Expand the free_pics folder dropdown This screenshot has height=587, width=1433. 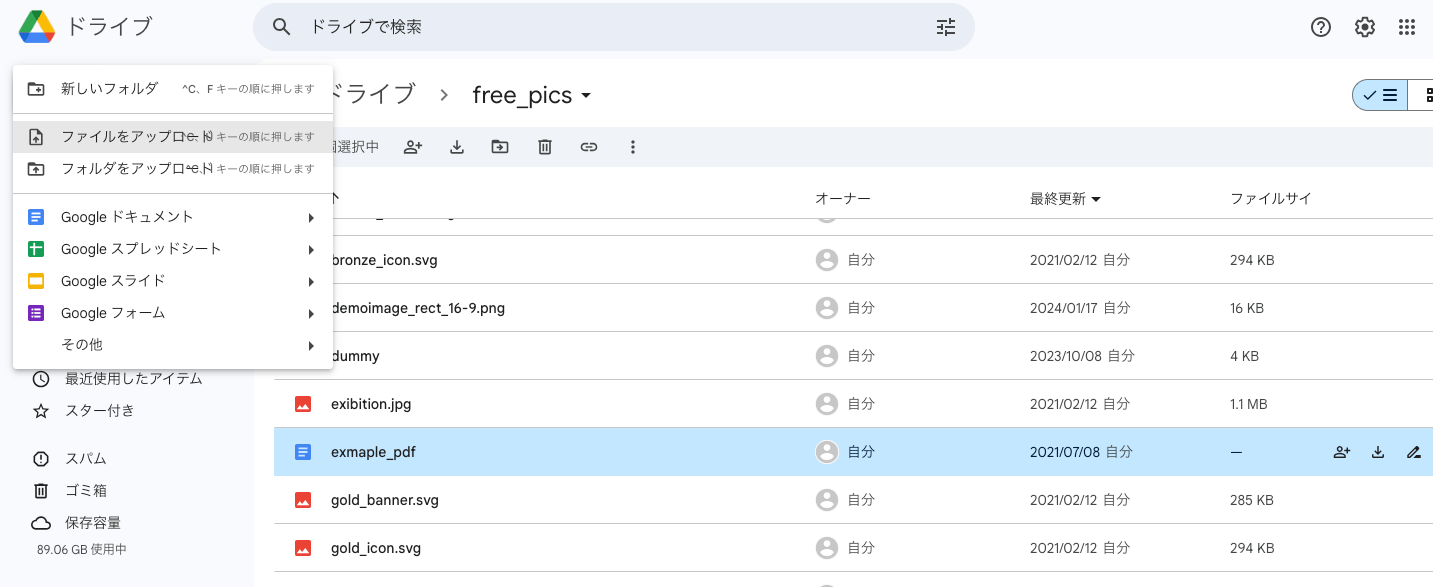586,96
